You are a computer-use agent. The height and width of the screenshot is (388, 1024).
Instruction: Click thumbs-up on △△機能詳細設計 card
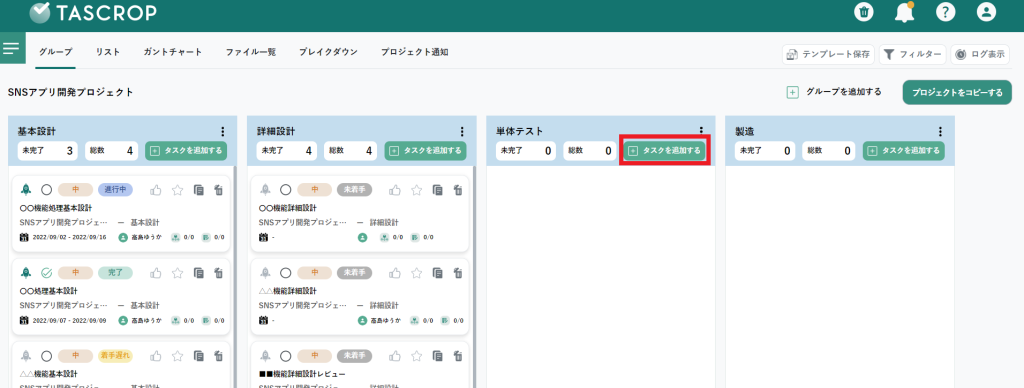(x=395, y=273)
